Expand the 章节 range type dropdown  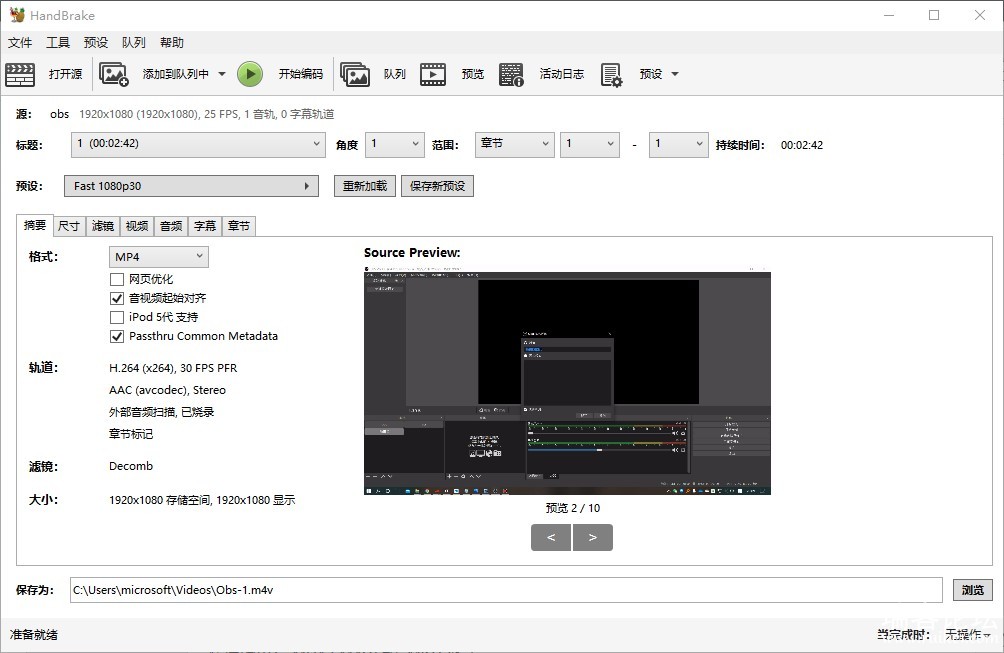pos(514,144)
